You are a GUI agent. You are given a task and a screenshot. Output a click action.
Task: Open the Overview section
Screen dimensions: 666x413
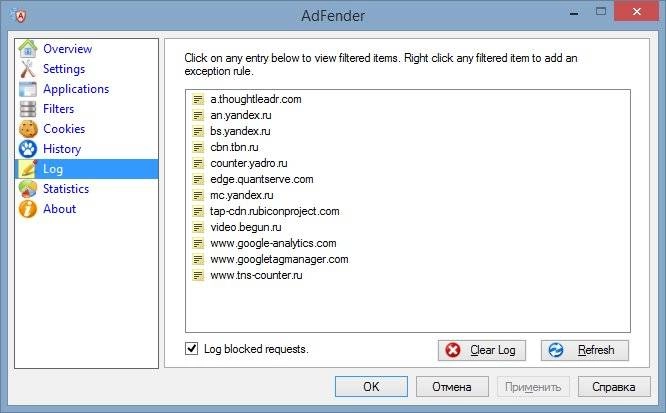[68, 48]
